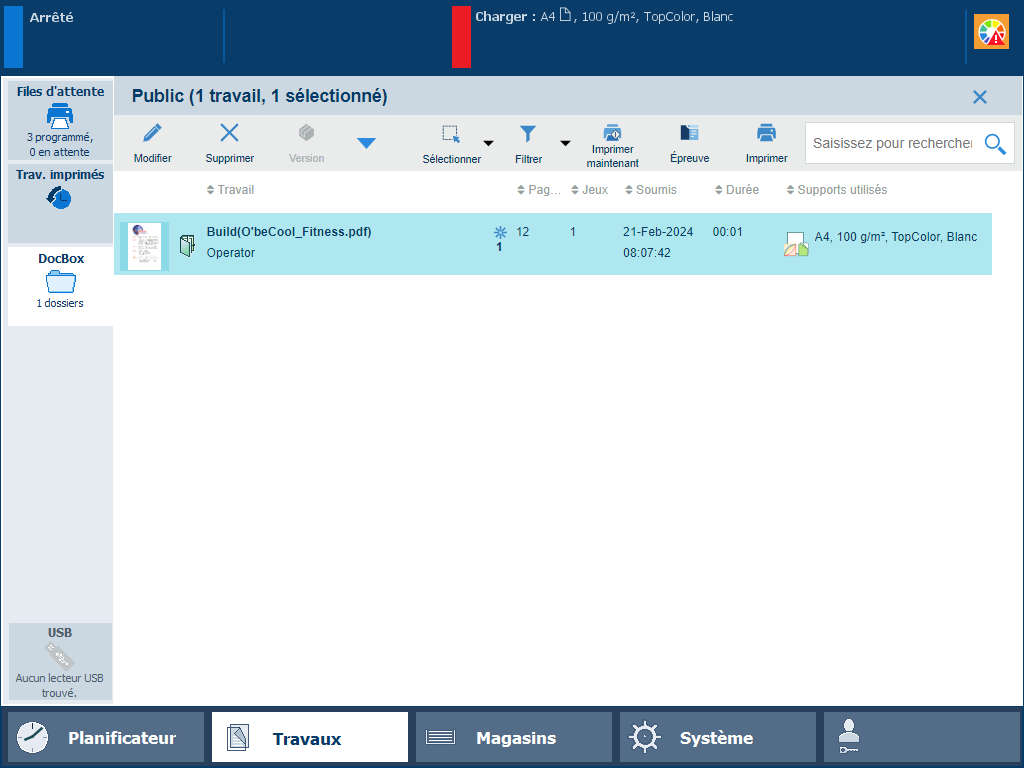
Task: Open color status warning icon
Action: (x=992, y=33)
